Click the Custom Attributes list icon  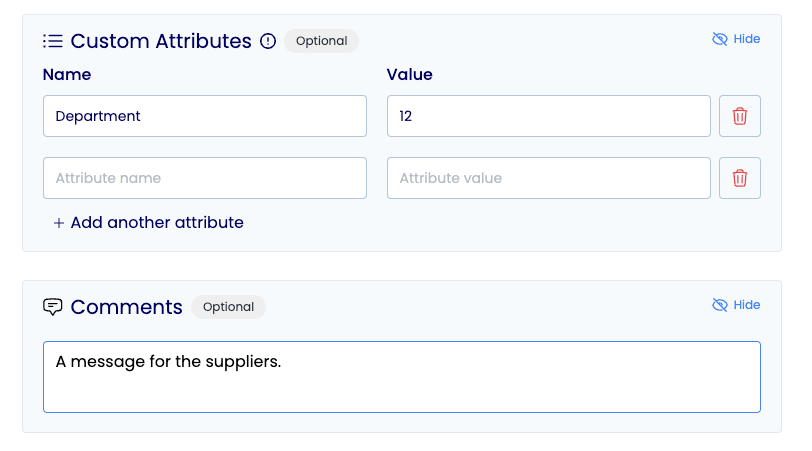[53, 41]
